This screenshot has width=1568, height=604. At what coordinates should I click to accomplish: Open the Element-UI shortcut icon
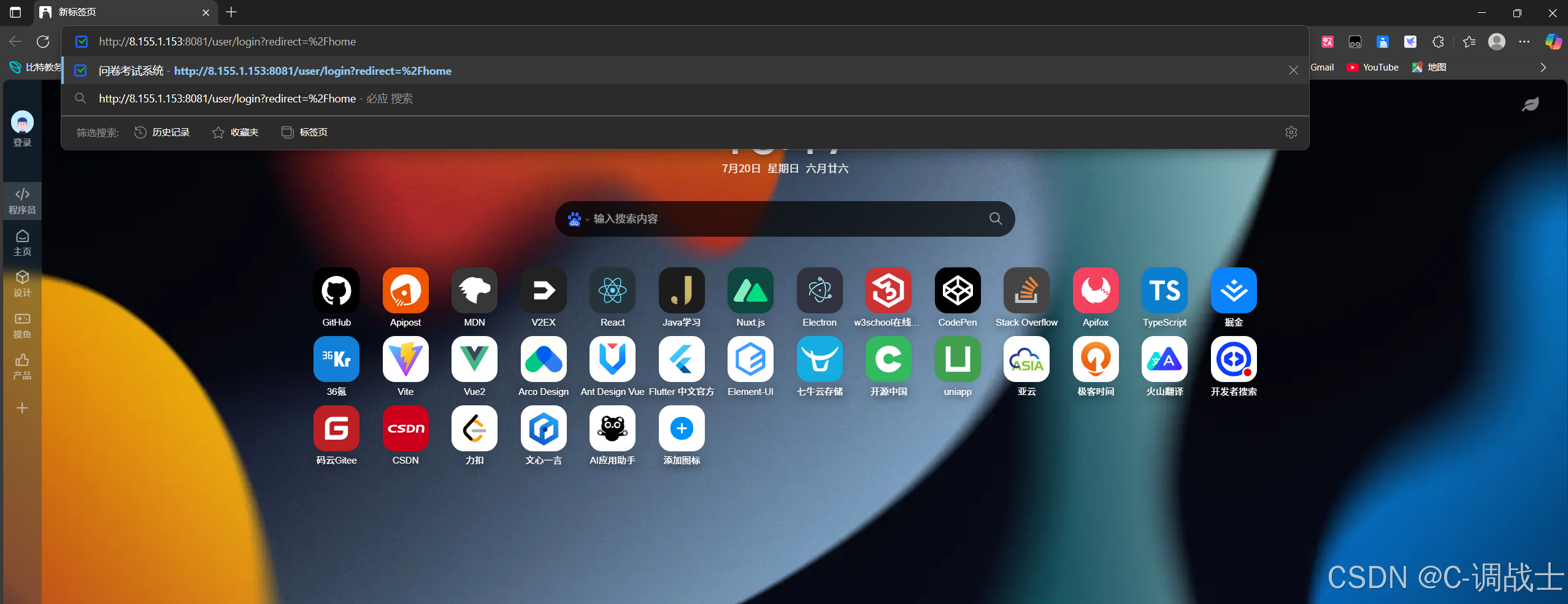750,359
